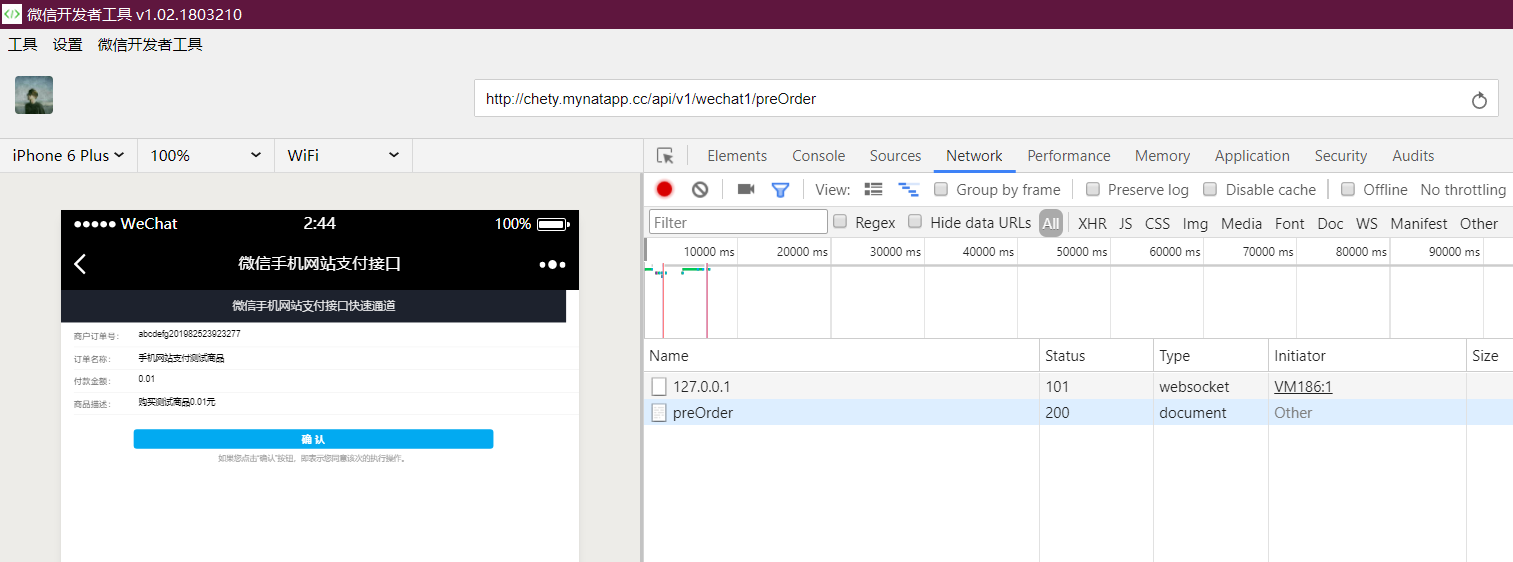Click the preOrder document file icon
The width and height of the screenshot is (1513, 562).
(659, 412)
